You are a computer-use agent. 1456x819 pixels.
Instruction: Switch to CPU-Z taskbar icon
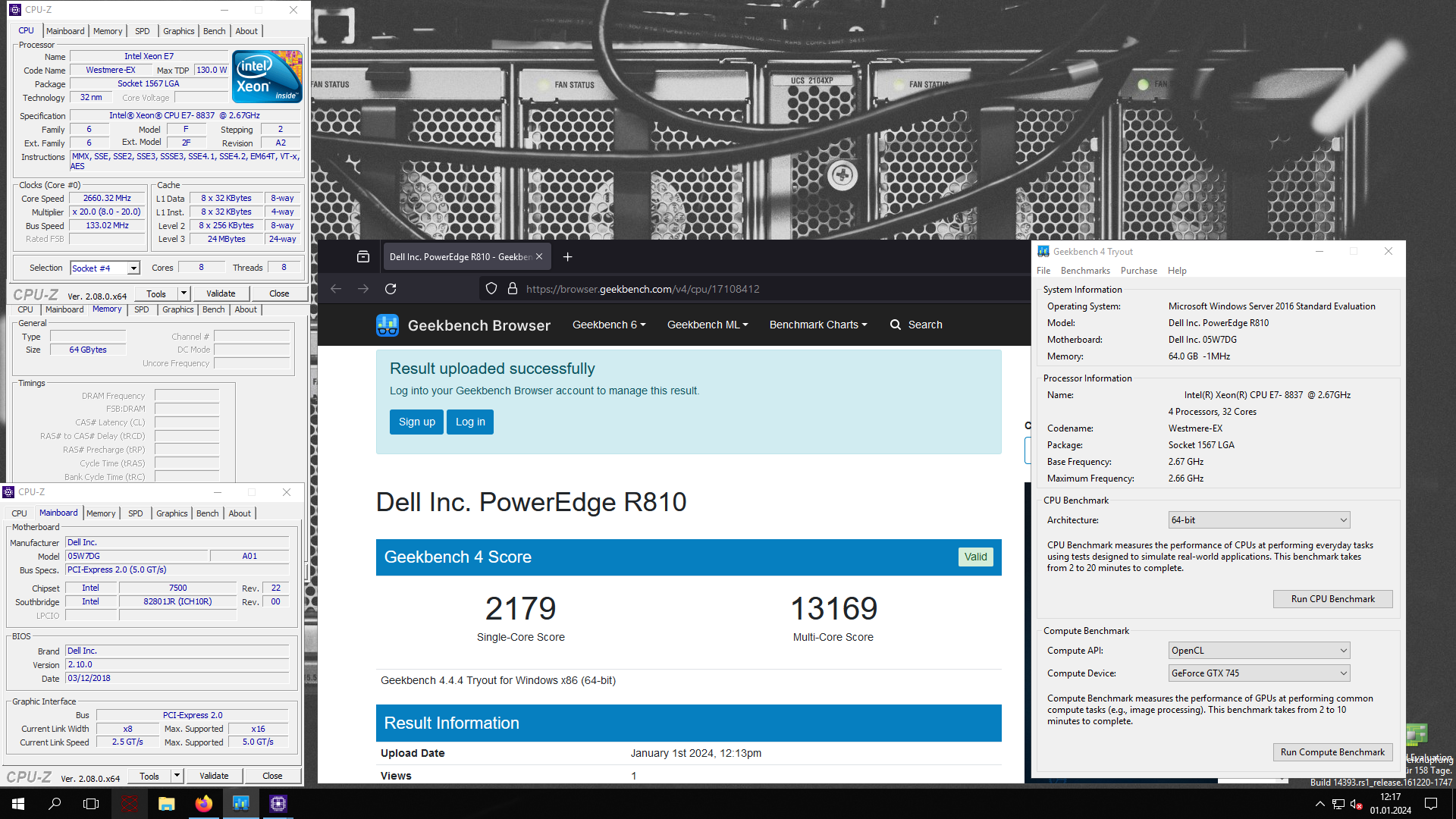tap(278, 804)
